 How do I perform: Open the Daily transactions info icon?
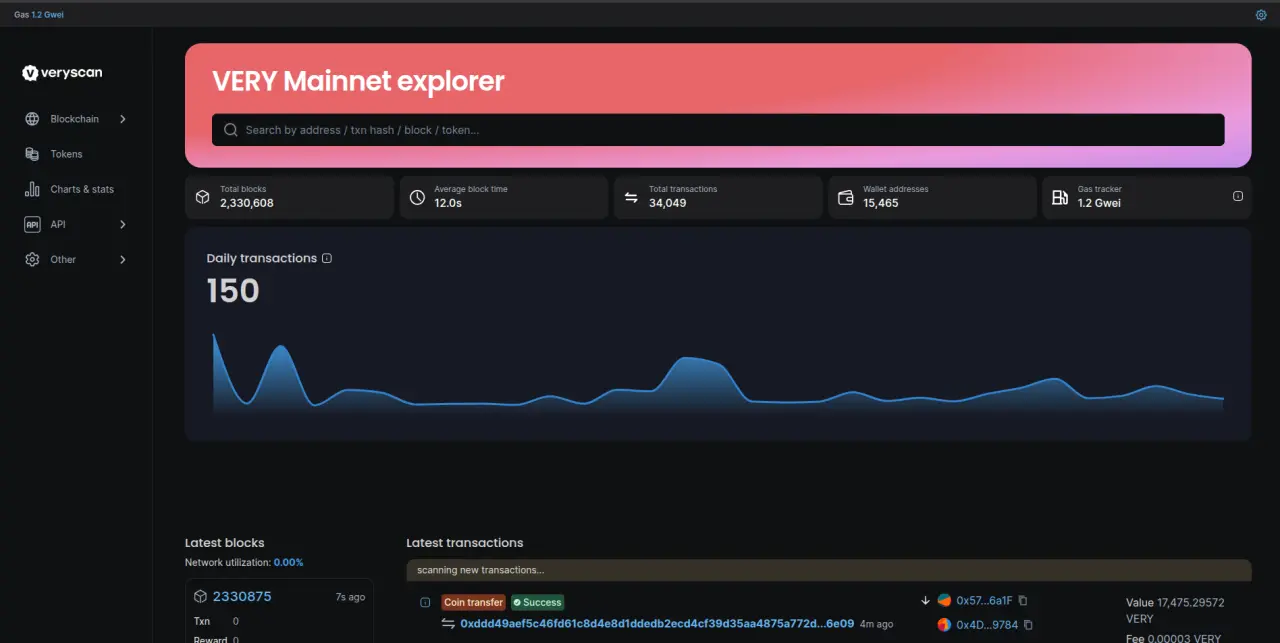(327, 258)
